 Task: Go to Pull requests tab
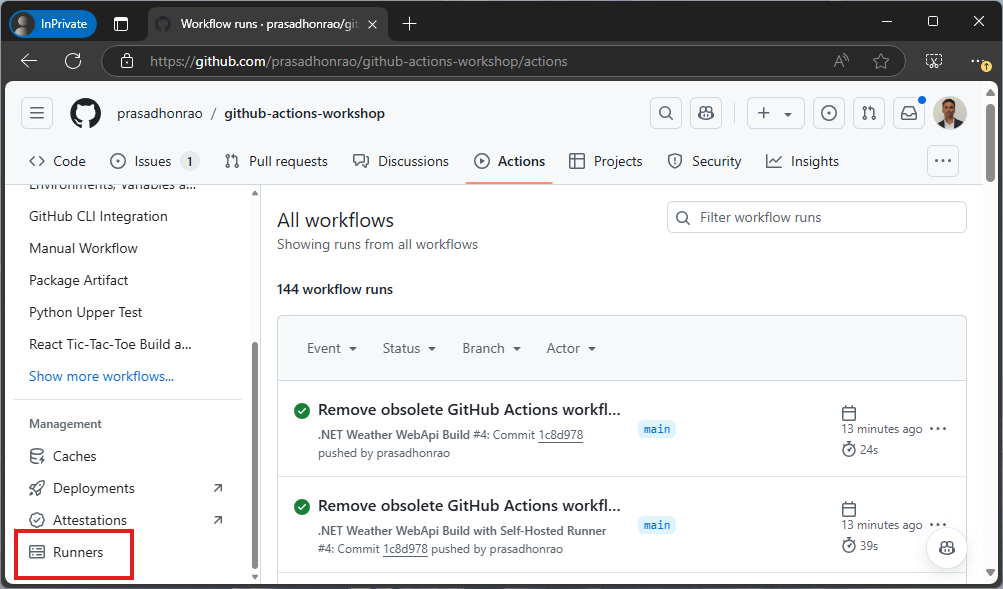(276, 161)
